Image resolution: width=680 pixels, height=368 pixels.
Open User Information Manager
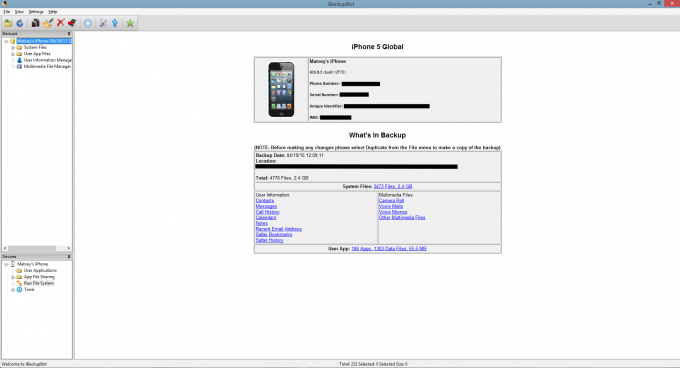click(47, 60)
